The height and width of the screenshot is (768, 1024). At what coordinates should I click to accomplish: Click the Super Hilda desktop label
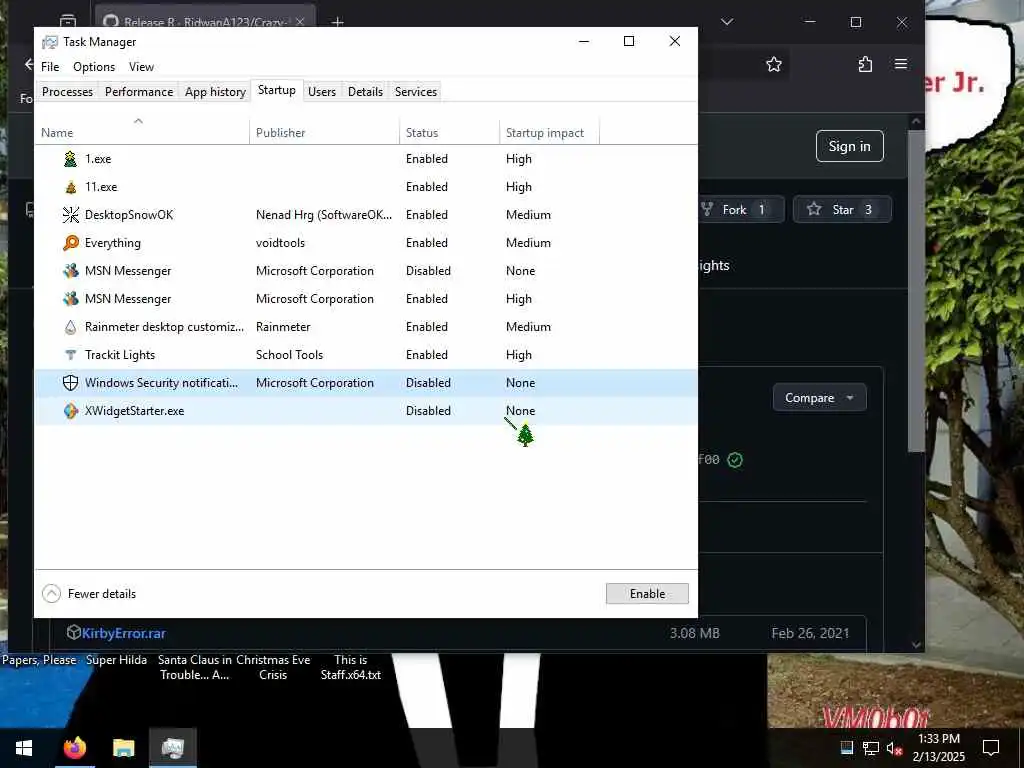click(x=116, y=660)
